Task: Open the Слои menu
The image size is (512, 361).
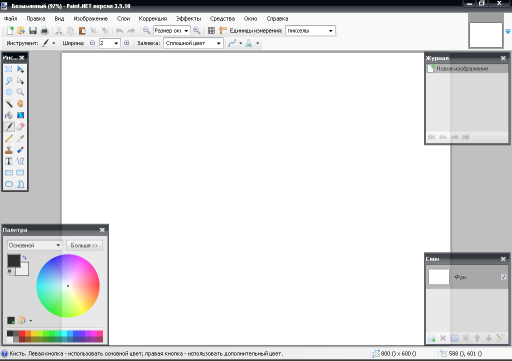Action: pos(123,19)
